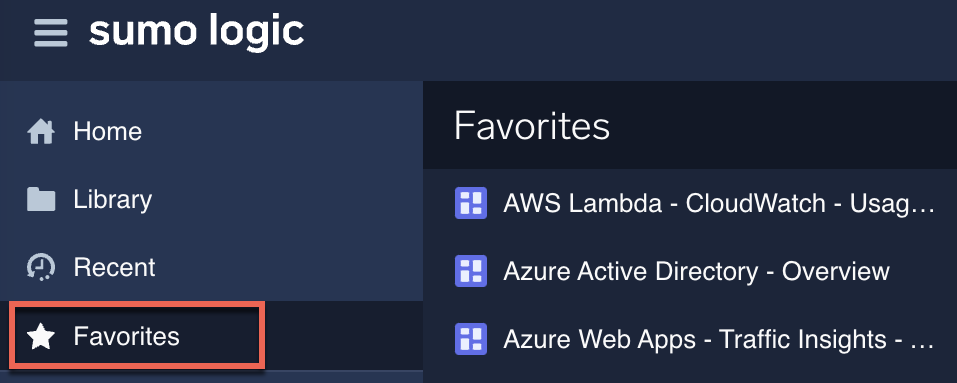
Task: Open Azure Web Apps - Traffic Insights
Action: tap(719, 339)
